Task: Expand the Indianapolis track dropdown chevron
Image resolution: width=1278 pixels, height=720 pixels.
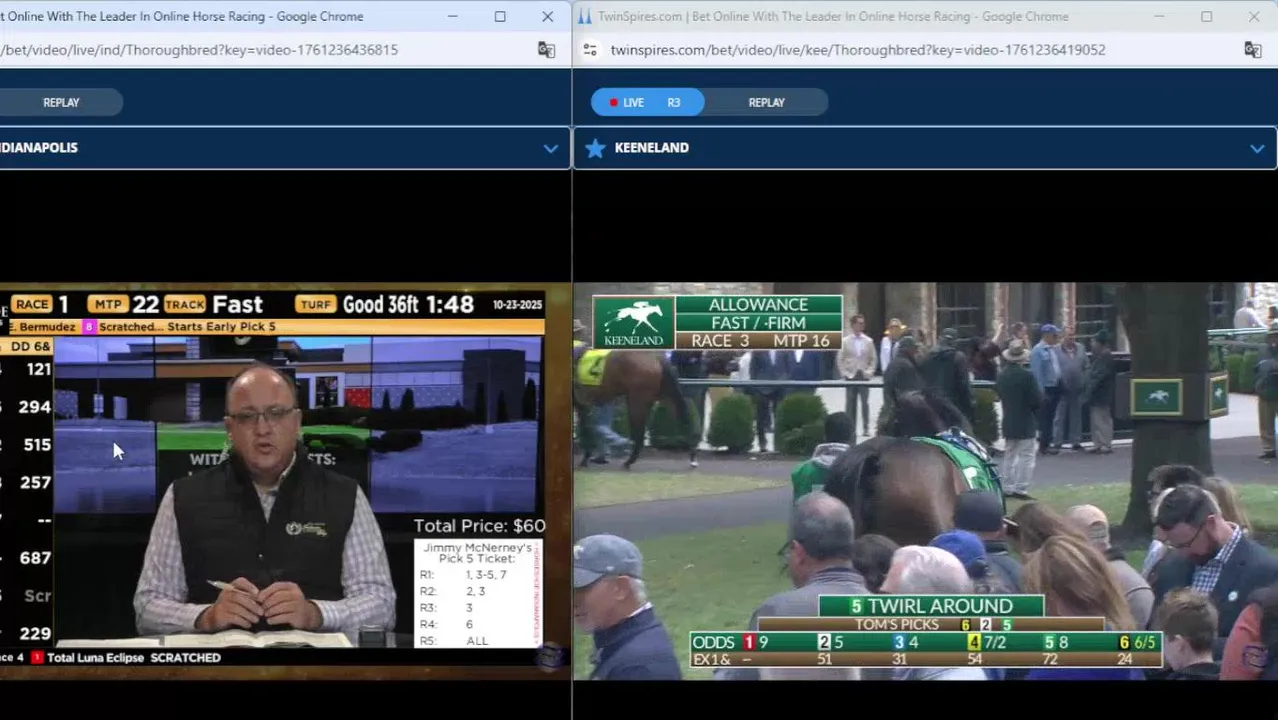Action: [x=551, y=149]
